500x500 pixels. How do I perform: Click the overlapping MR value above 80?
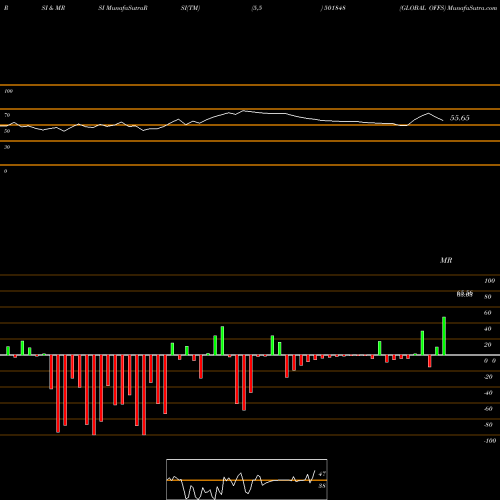pyautogui.click(x=465, y=294)
